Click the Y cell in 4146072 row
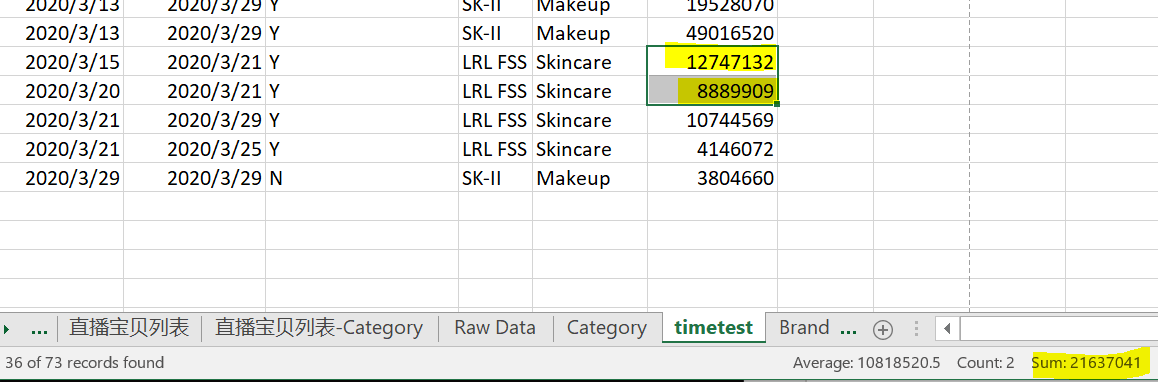This screenshot has height=382, width=1158. pos(362,149)
